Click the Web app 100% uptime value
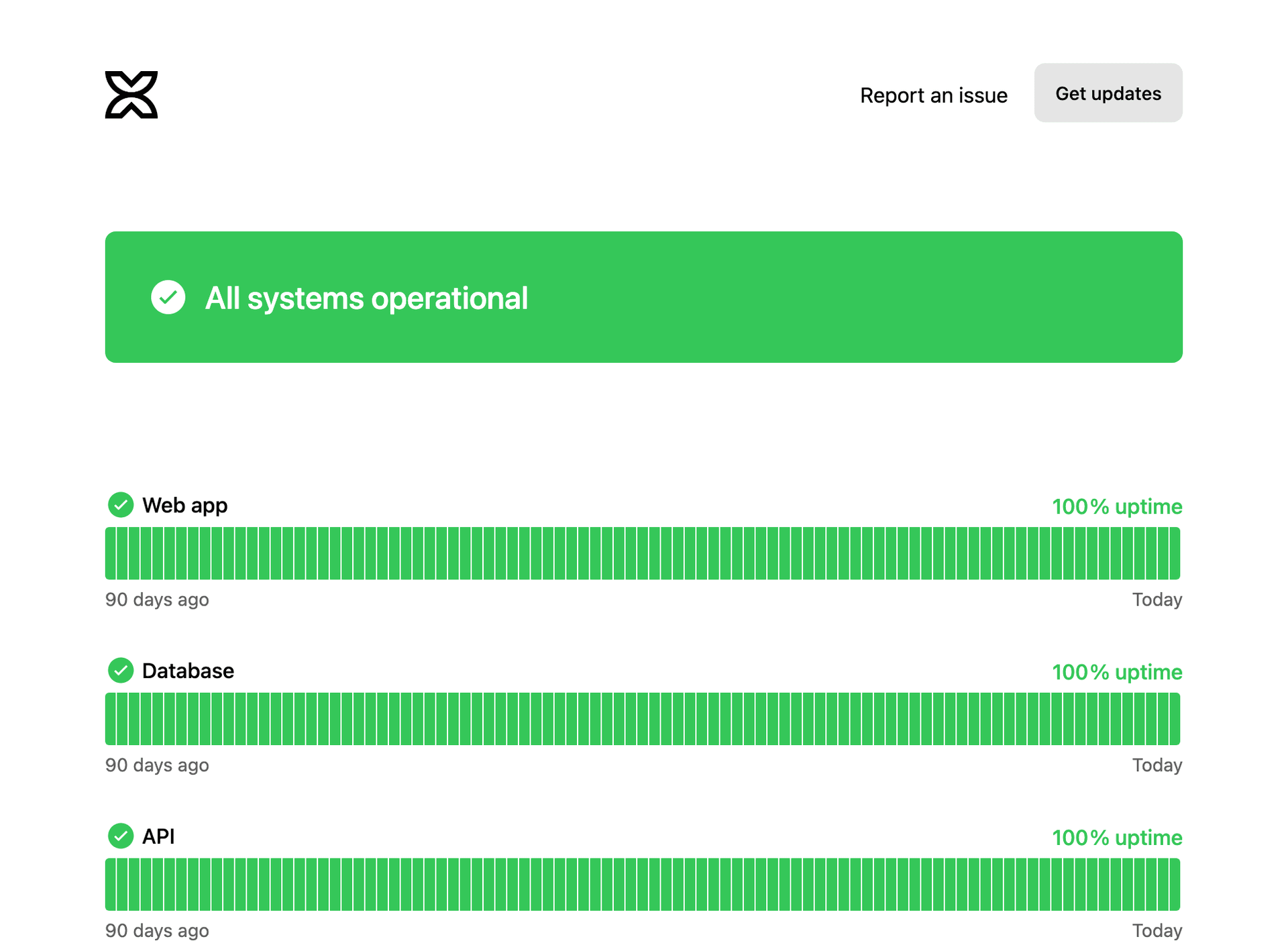The height and width of the screenshot is (949, 1288). click(1117, 506)
